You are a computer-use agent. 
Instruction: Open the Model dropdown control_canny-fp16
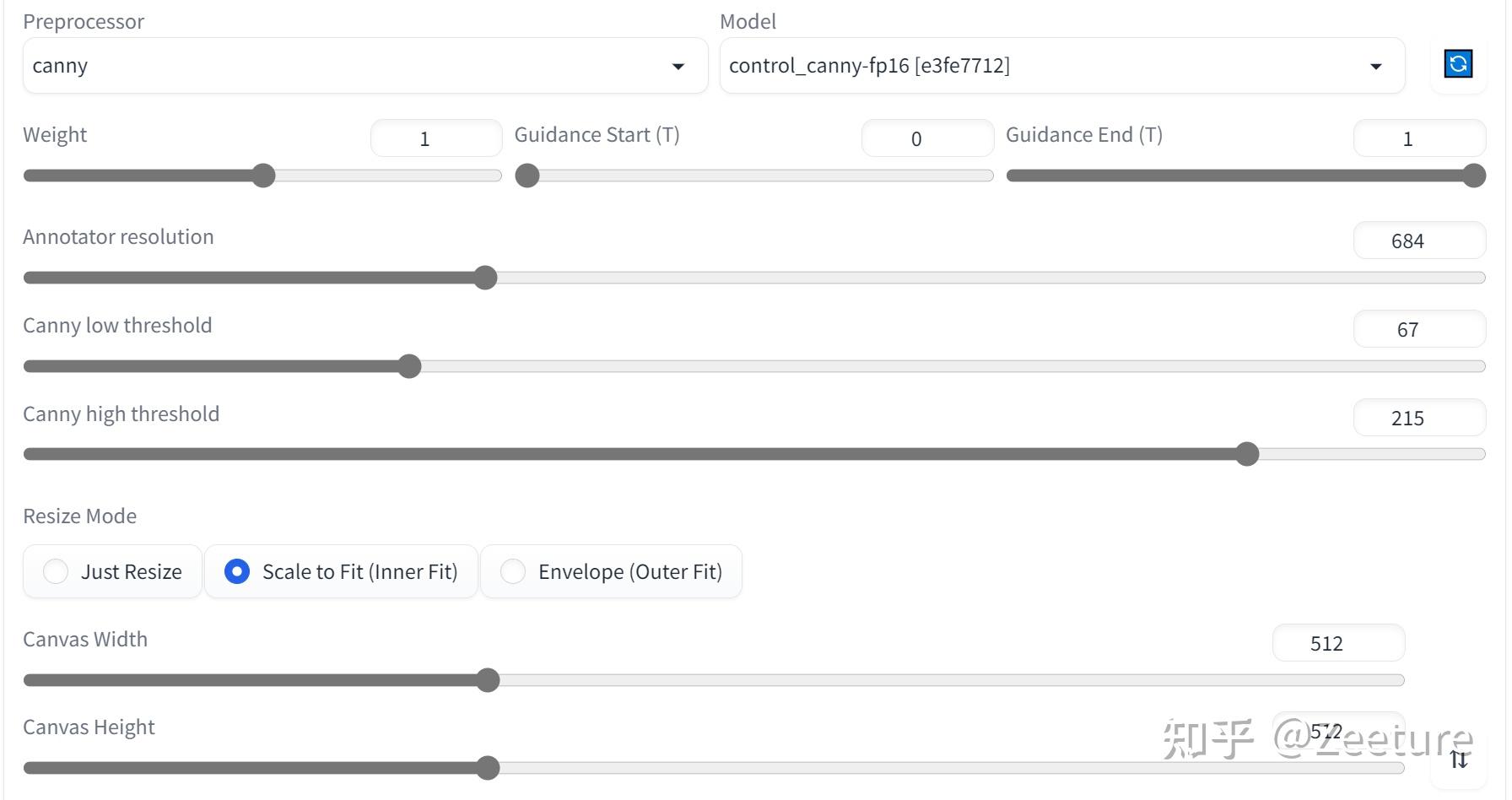click(1062, 66)
